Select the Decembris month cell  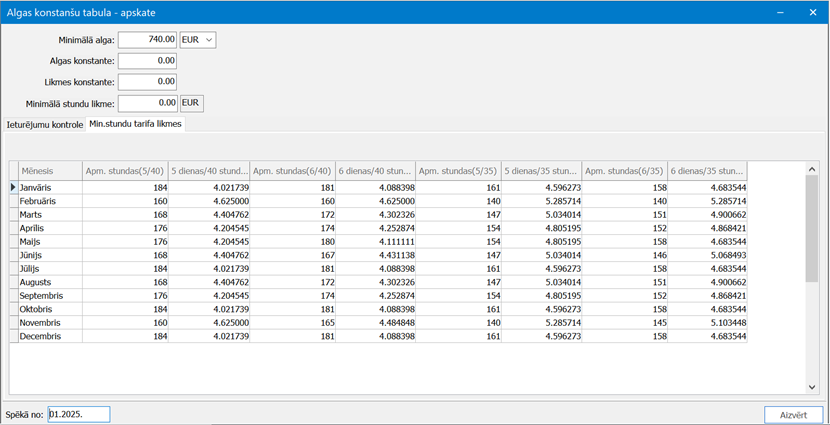(x=49, y=337)
